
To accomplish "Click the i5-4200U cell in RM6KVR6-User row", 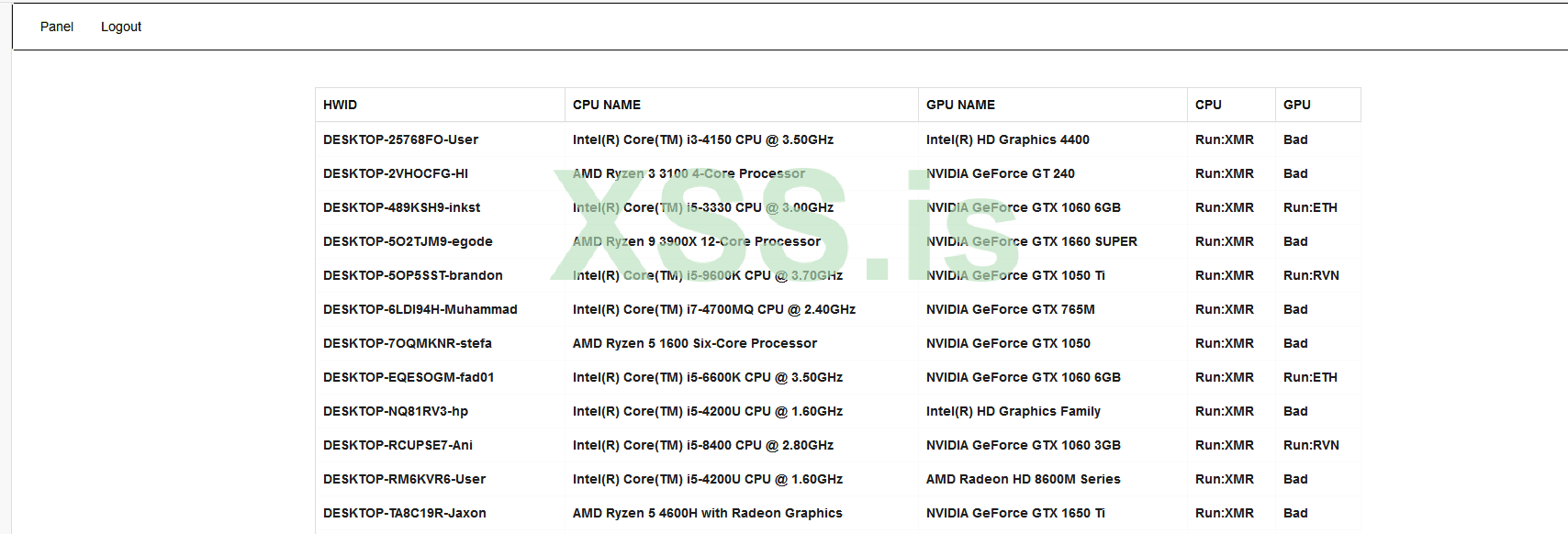I will click(708, 479).
